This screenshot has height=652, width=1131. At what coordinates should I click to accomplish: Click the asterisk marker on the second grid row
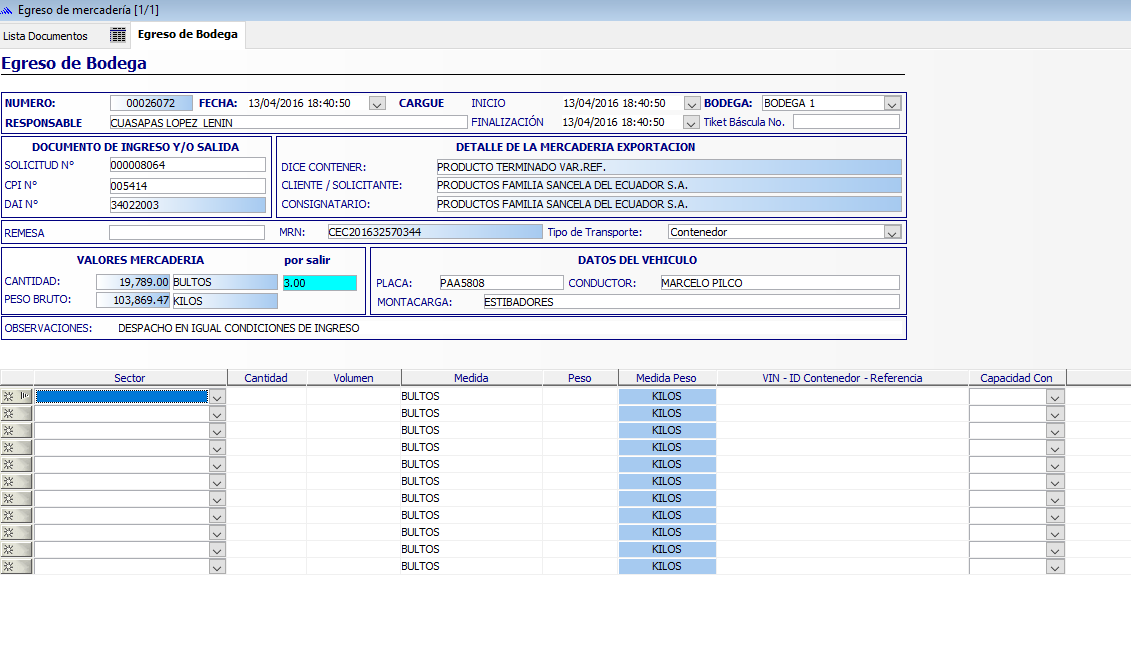tap(9, 413)
